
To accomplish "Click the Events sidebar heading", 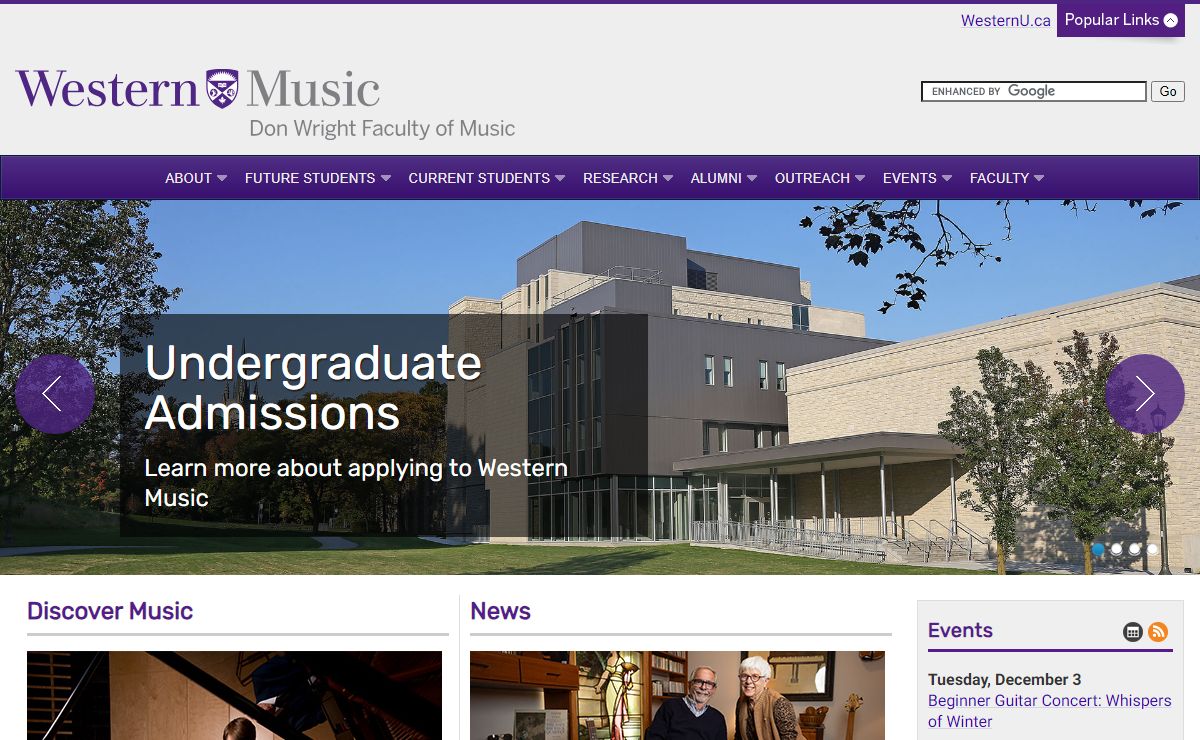I will 960,630.
